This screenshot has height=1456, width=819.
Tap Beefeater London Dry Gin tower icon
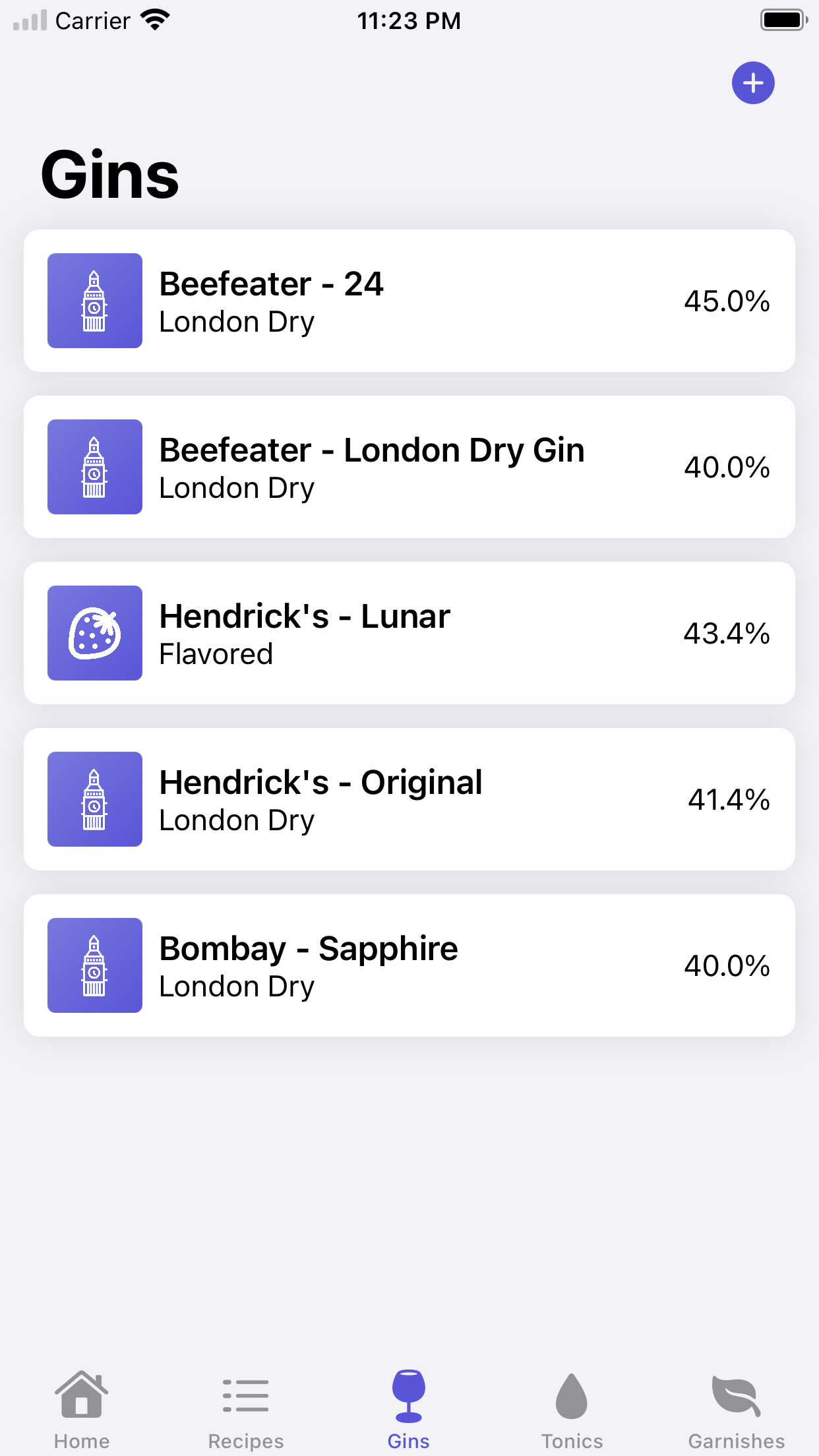click(x=95, y=467)
